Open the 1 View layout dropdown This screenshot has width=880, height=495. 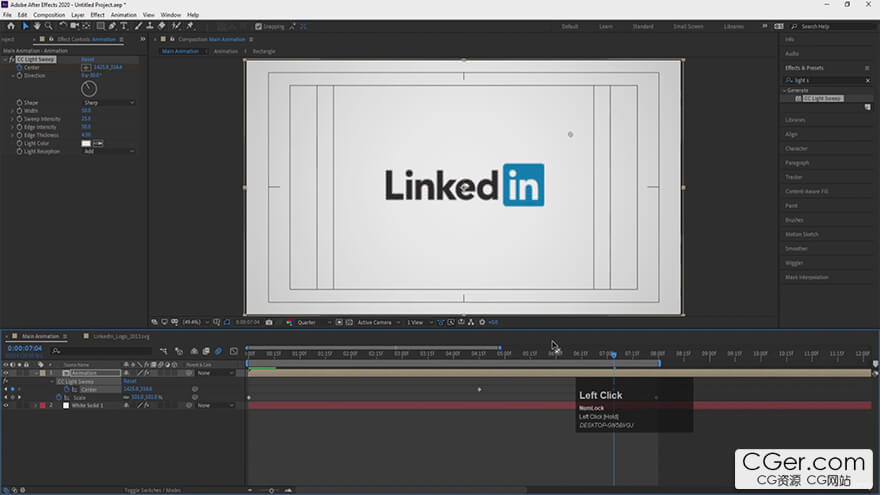point(419,322)
